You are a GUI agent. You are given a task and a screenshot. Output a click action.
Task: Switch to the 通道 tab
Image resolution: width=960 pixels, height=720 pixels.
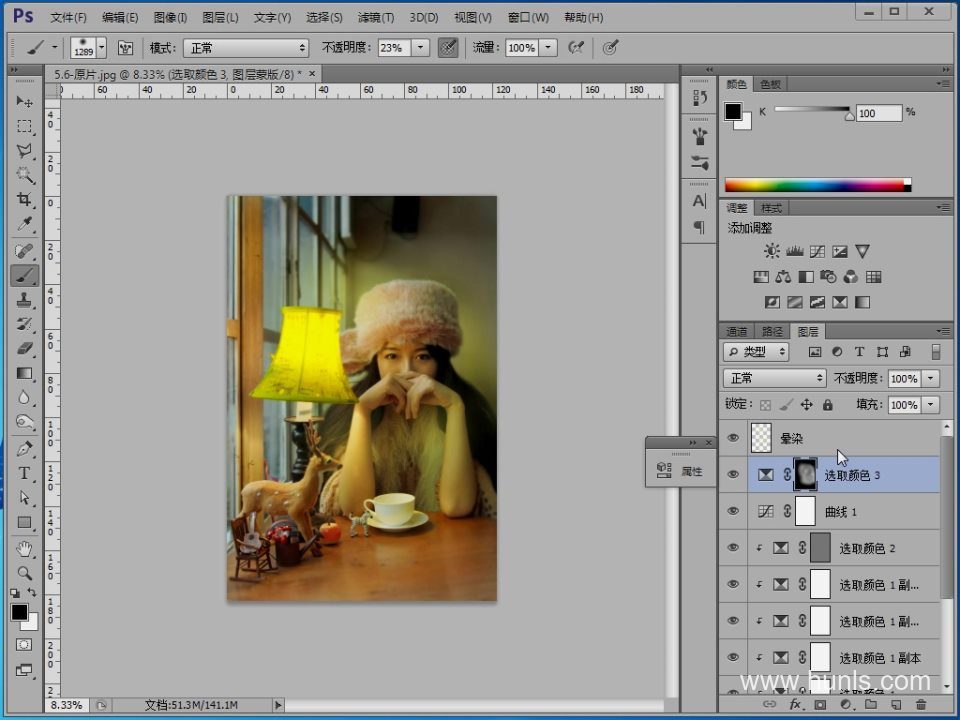[x=737, y=331]
